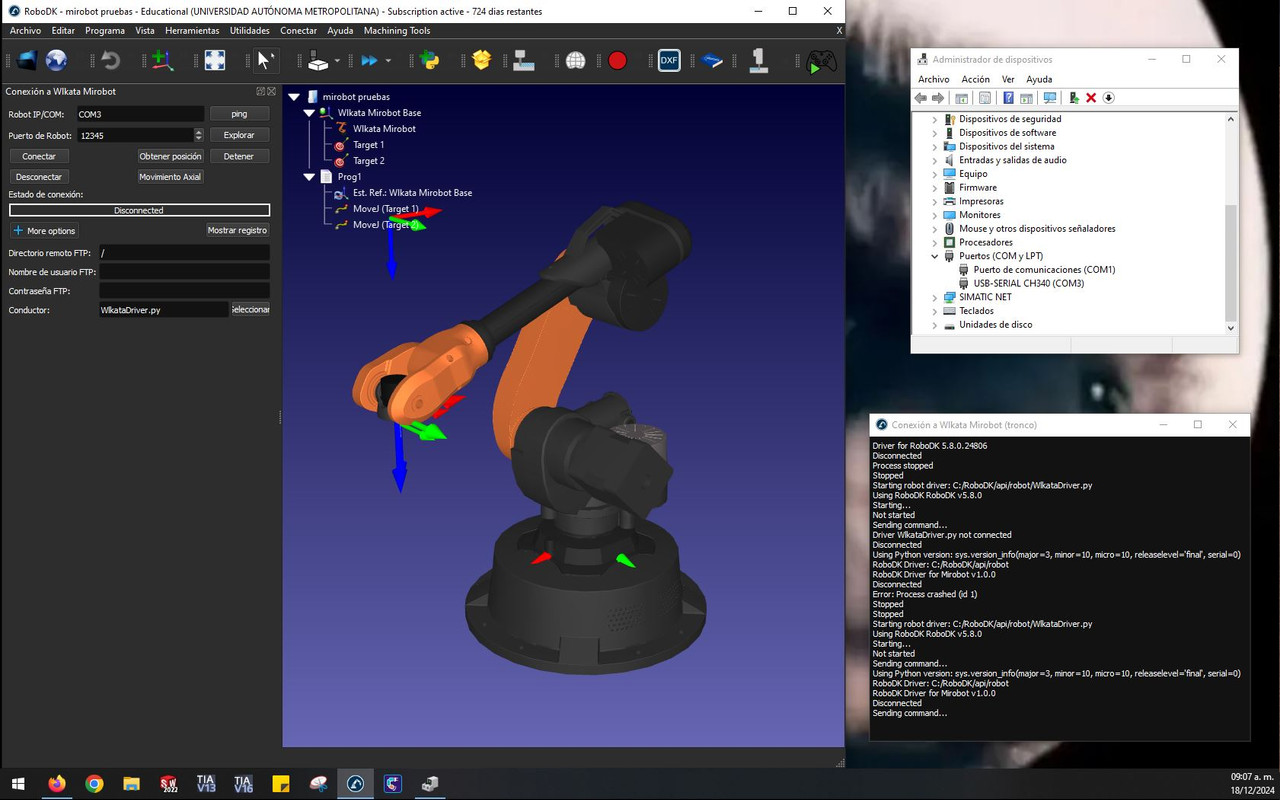Click red X uninstall device icon
Image resolution: width=1280 pixels, height=800 pixels.
coord(1091,98)
